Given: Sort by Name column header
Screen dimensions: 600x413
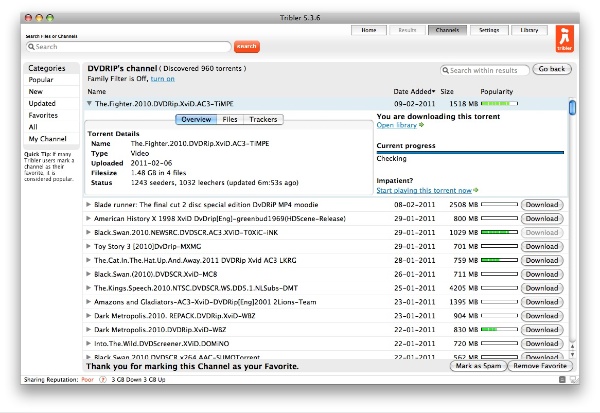Looking at the screenshot, I should click(x=96, y=91).
